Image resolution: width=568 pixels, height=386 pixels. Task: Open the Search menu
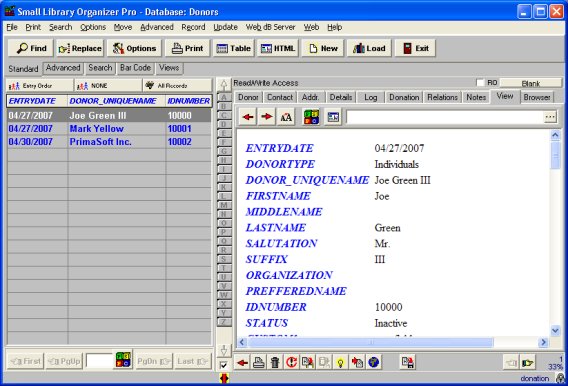coord(60,27)
